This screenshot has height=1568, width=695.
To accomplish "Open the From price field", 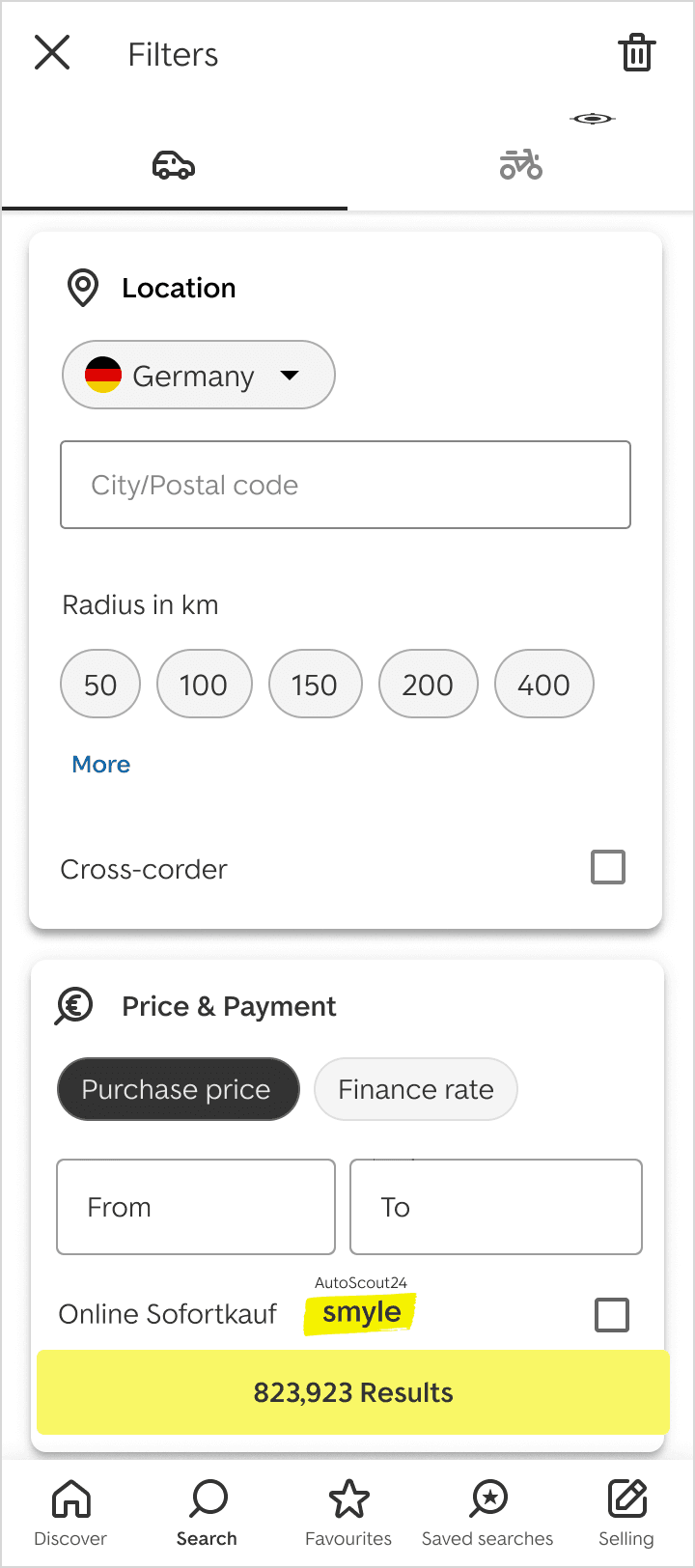I will coord(196,1207).
